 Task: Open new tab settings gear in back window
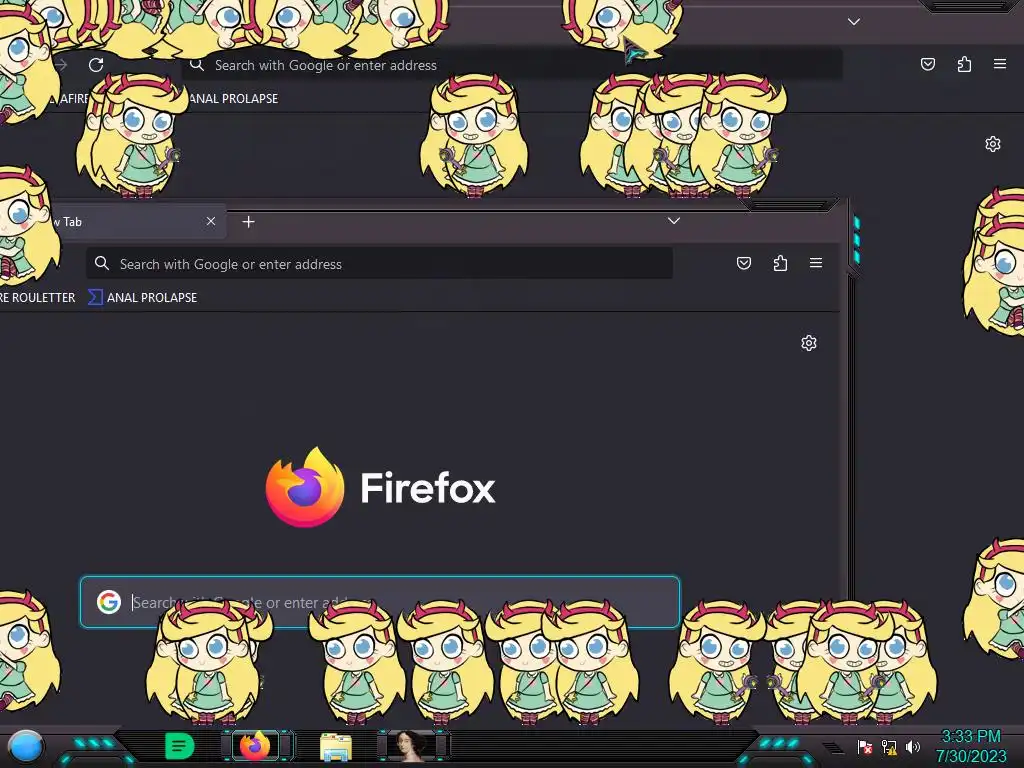coord(993,144)
